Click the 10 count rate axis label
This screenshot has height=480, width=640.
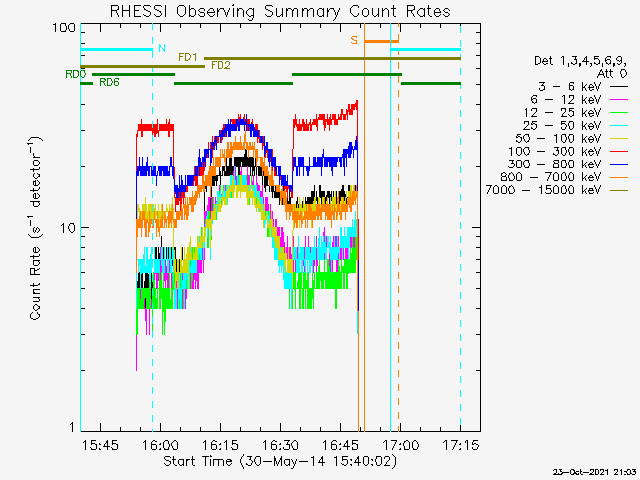68,228
